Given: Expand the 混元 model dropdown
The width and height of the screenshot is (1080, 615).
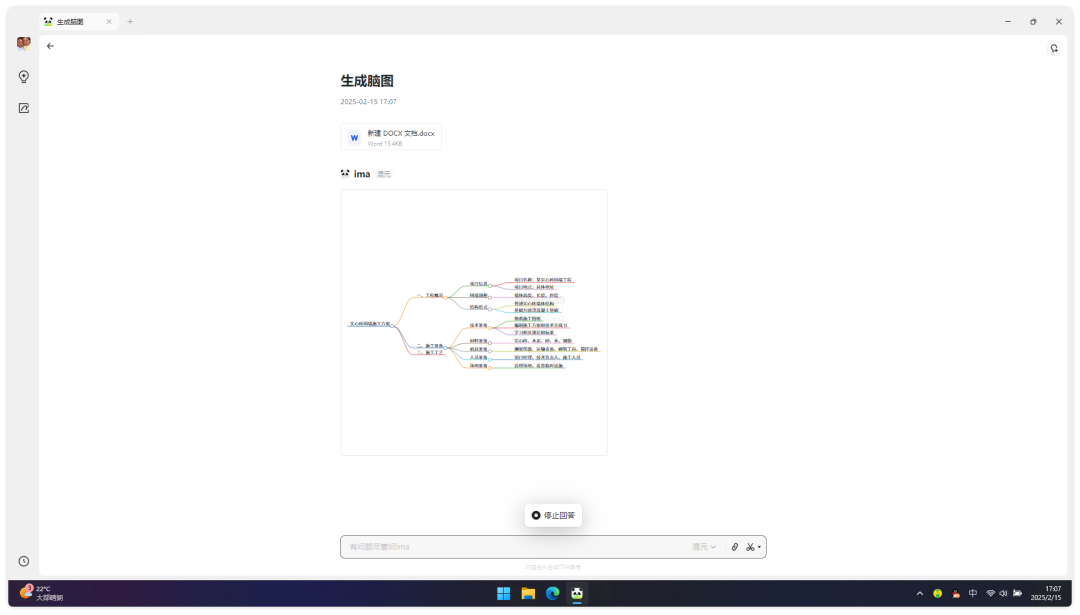Looking at the screenshot, I should pyautogui.click(x=704, y=547).
